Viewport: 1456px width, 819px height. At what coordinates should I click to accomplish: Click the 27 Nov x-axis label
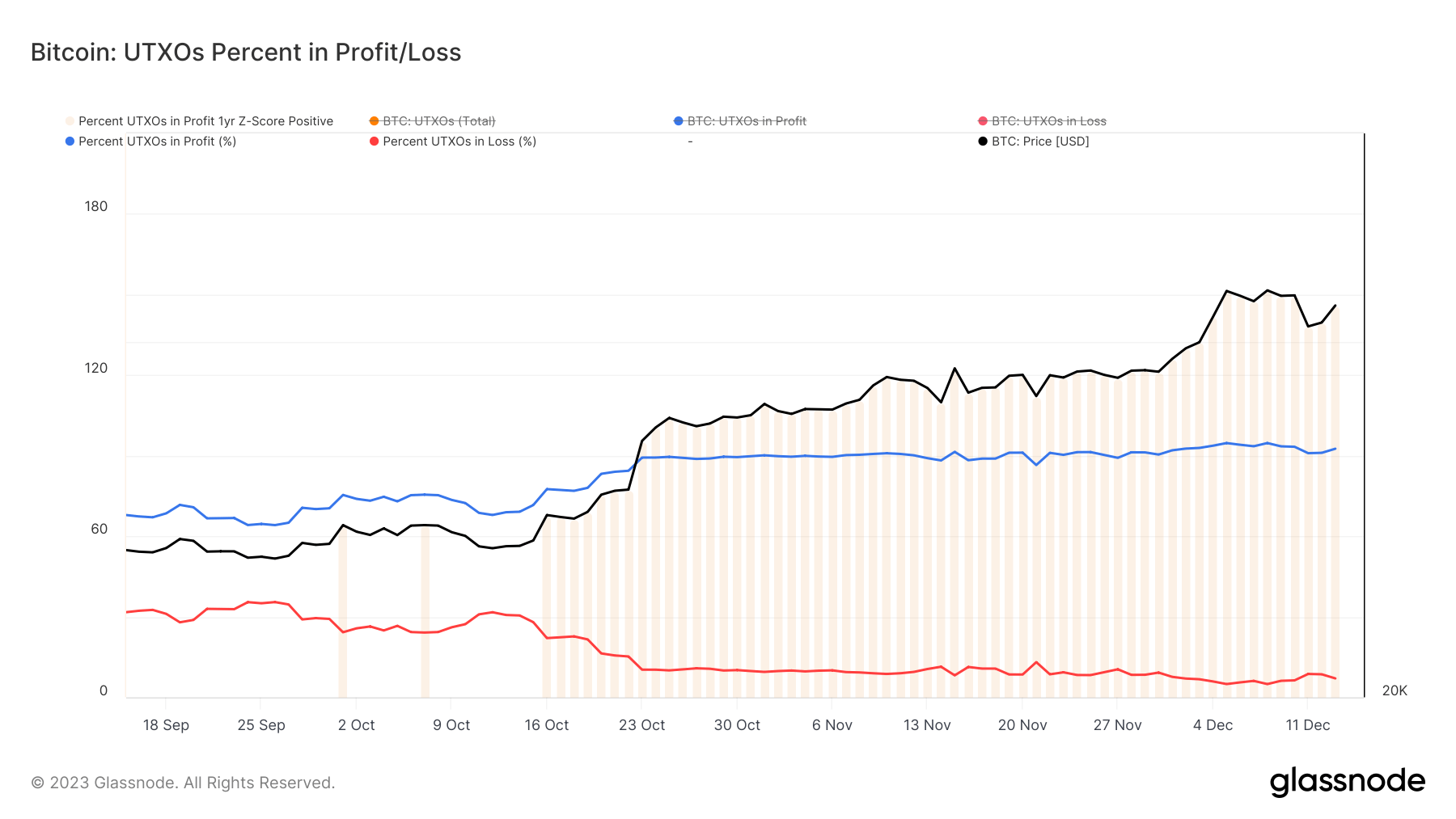1117,725
